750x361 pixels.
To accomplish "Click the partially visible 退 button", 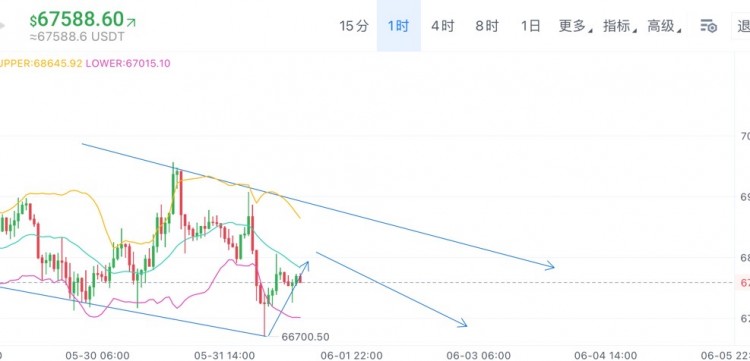I will (741, 26).
